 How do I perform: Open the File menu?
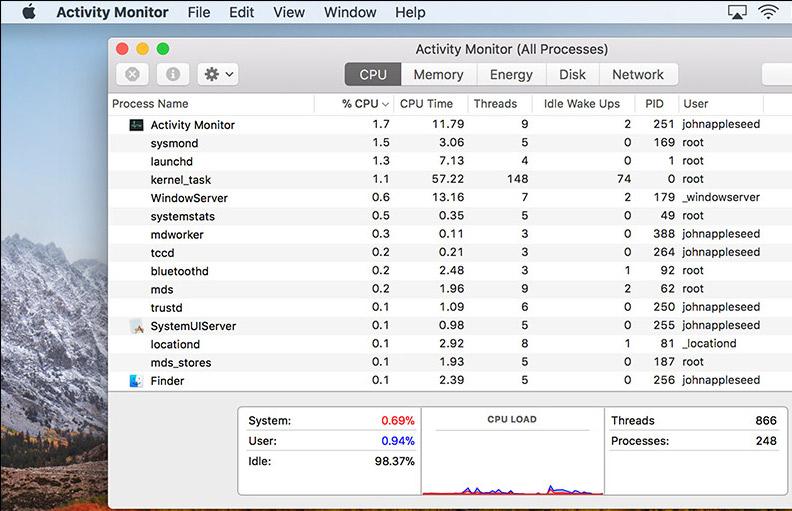(x=199, y=12)
